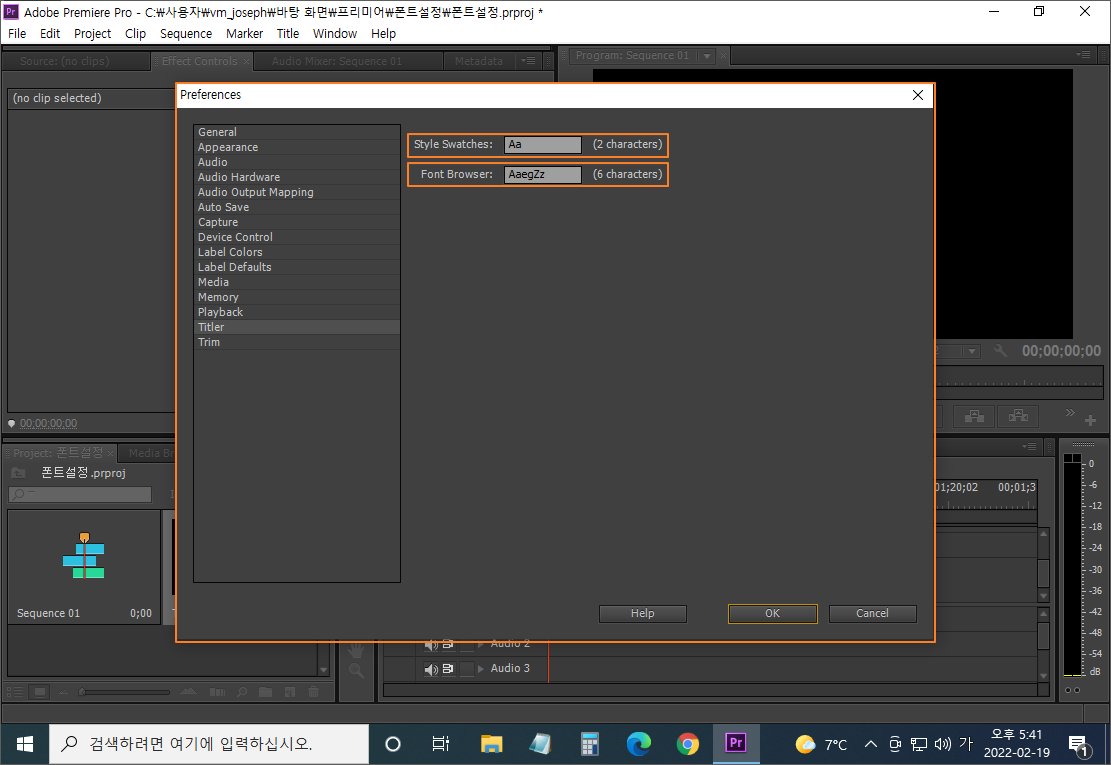Show hidden system tray icons chevron

871,744
